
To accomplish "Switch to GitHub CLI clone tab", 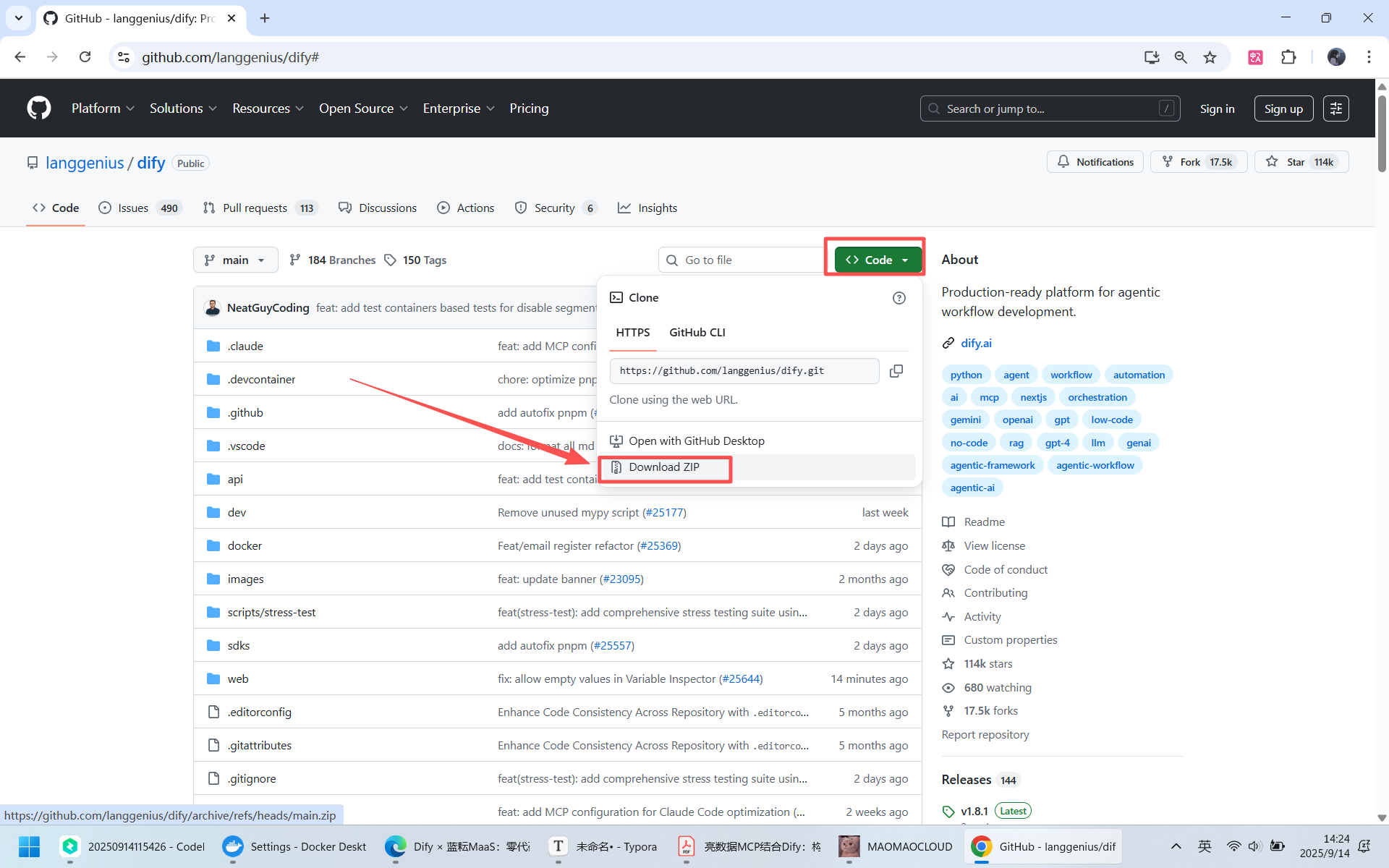I will (x=697, y=333).
